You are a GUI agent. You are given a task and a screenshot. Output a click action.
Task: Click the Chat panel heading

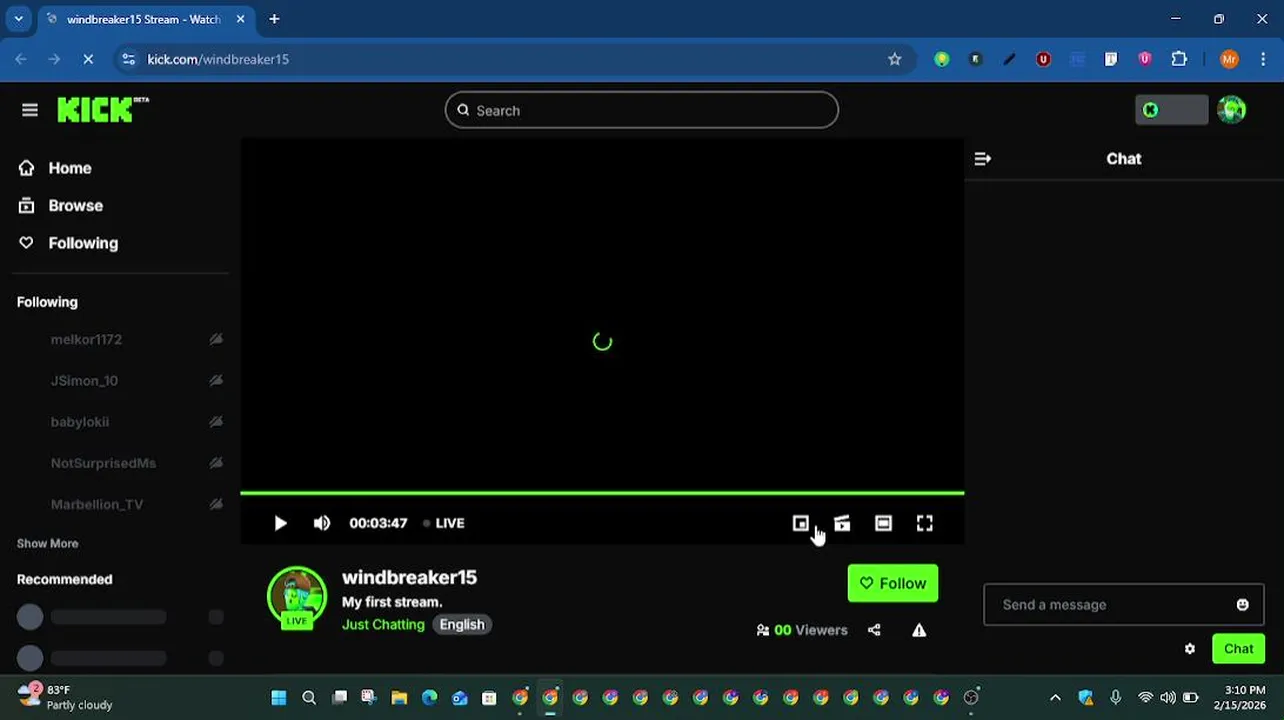click(1123, 158)
